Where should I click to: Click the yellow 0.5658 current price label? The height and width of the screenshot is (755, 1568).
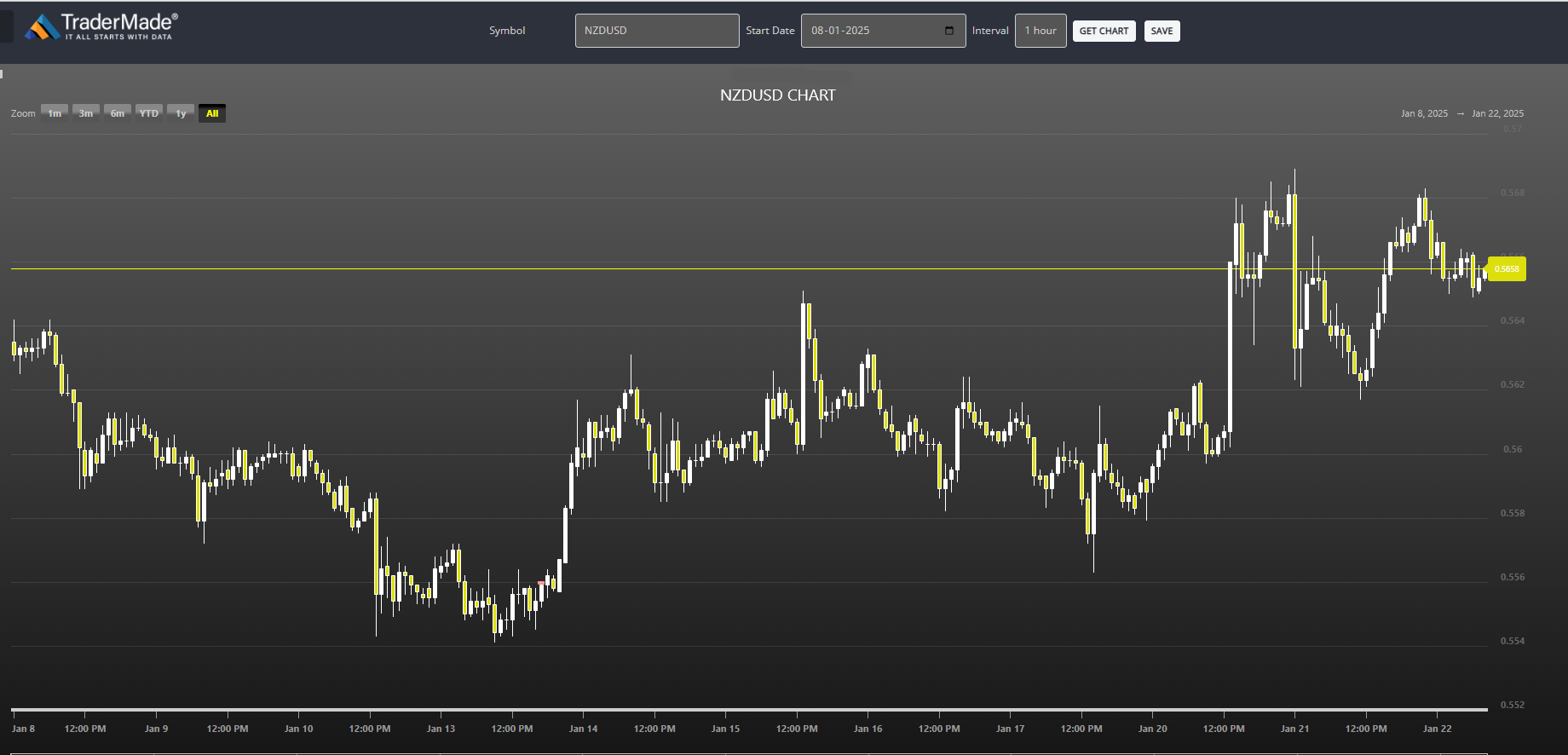tap(1507, 269)
